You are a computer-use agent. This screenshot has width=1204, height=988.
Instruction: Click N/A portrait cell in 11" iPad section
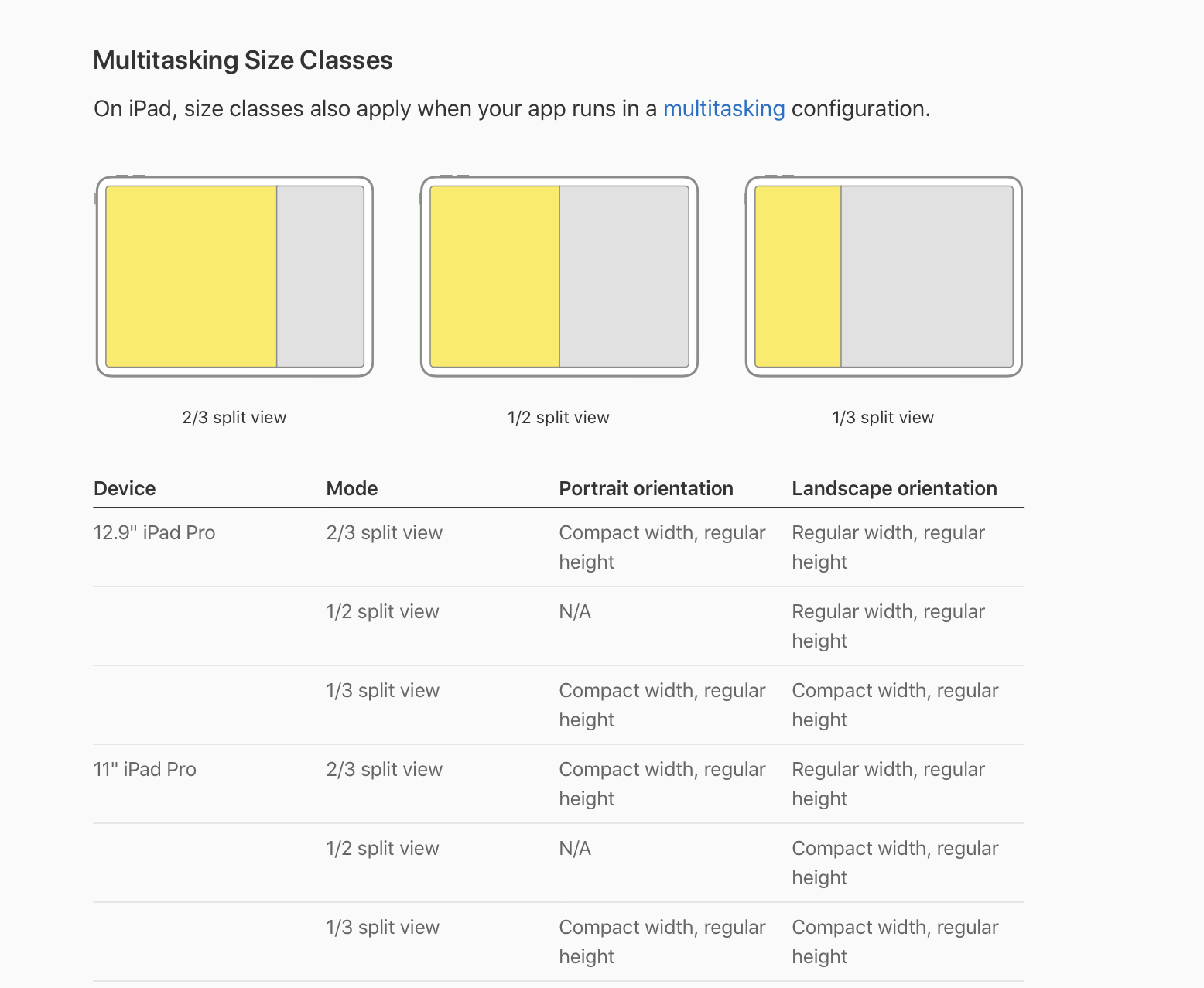tap(575, 849)
